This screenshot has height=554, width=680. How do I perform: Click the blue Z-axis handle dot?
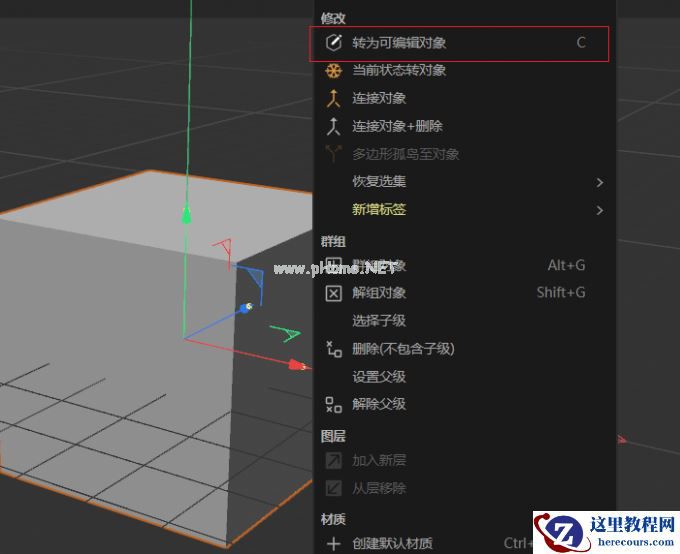pos(246,308)
